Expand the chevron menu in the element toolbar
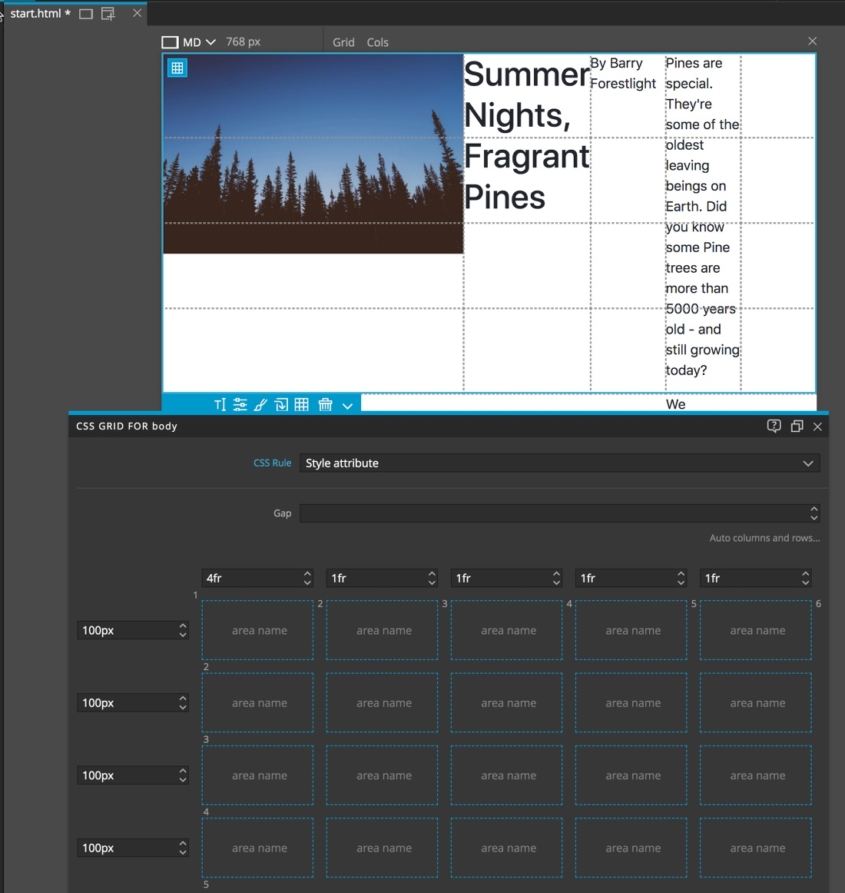 [347, 405]
